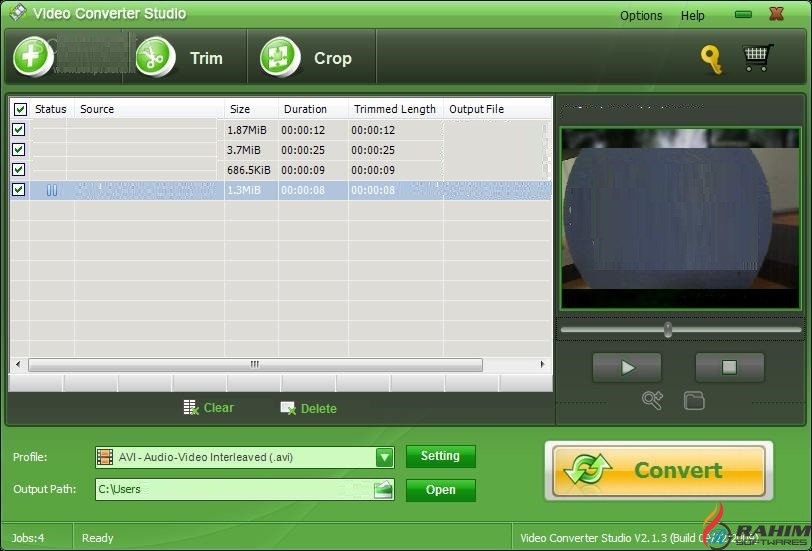Uncheck the 3.7MiB file row checkbox
This screenshot has height=551, width=812.
pyautogui.click(x=19, y=150)
